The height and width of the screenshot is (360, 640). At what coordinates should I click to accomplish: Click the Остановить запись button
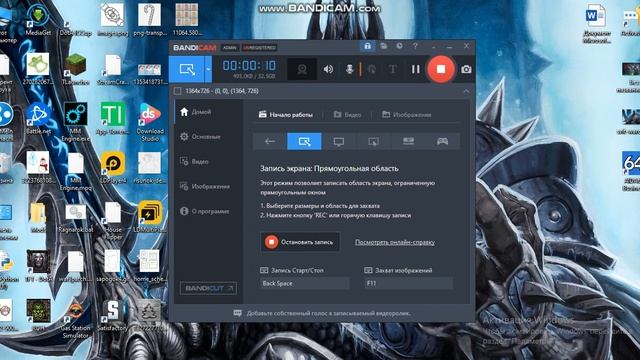(x=300, y=242)
